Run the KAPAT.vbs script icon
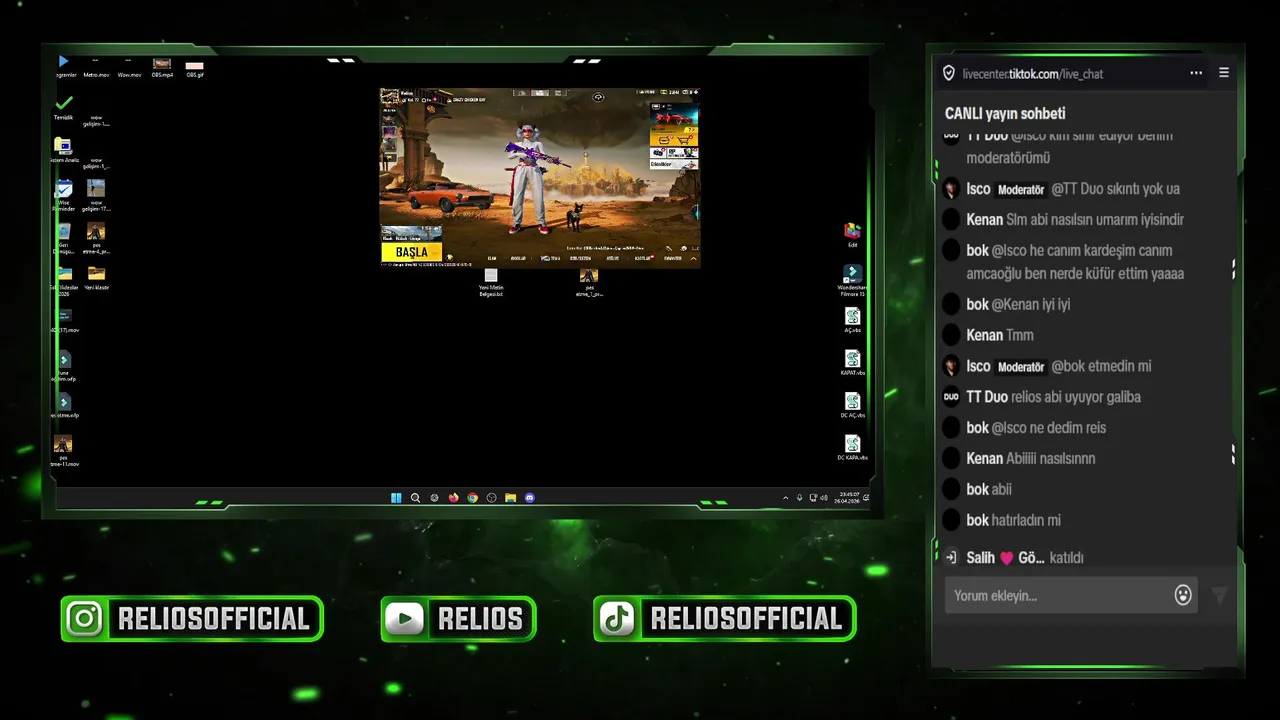 click(x=852, y=363)
